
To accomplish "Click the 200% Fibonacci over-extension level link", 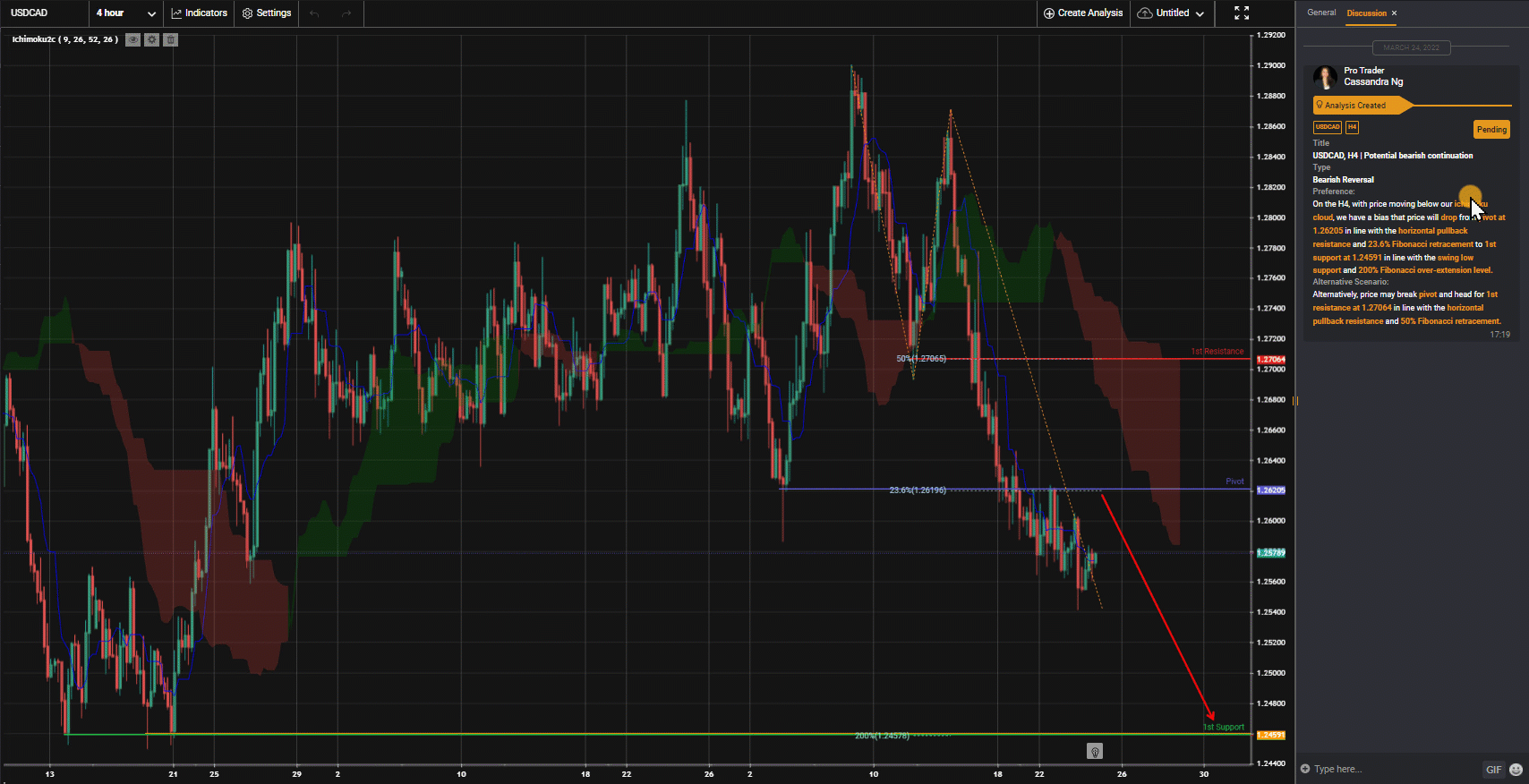I will [1425, 270].
